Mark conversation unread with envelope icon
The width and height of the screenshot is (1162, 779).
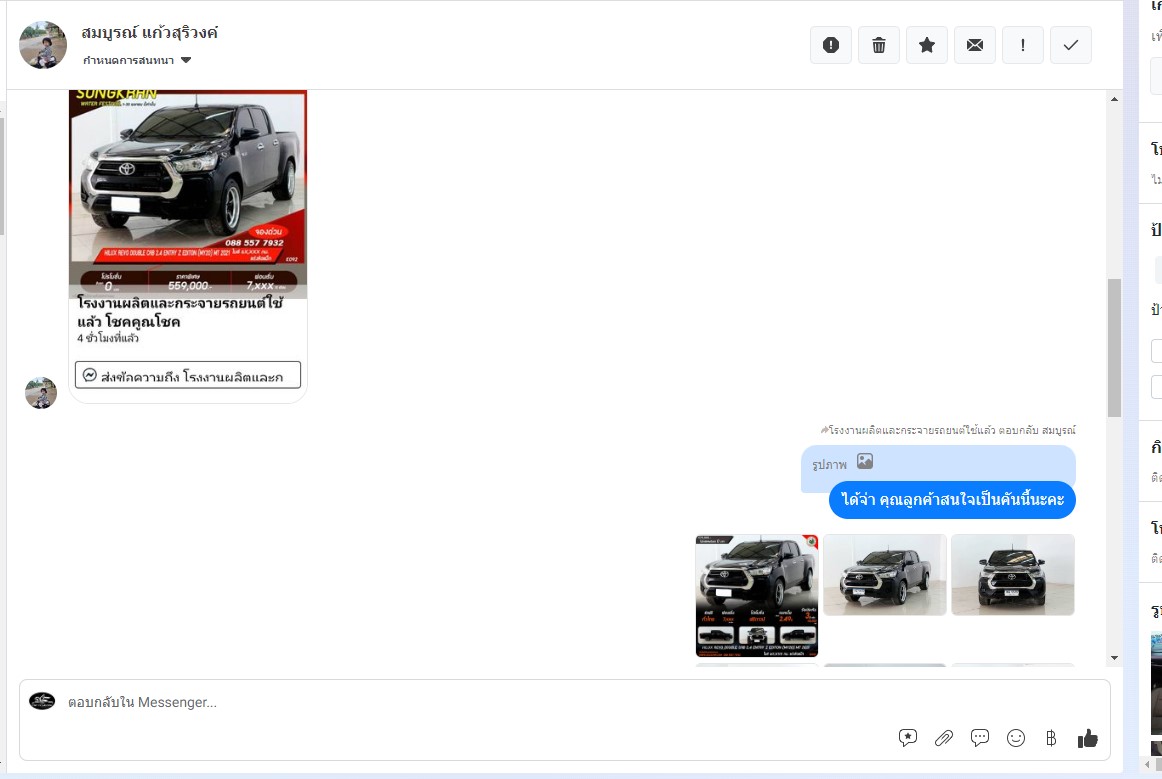click(975, 45)
